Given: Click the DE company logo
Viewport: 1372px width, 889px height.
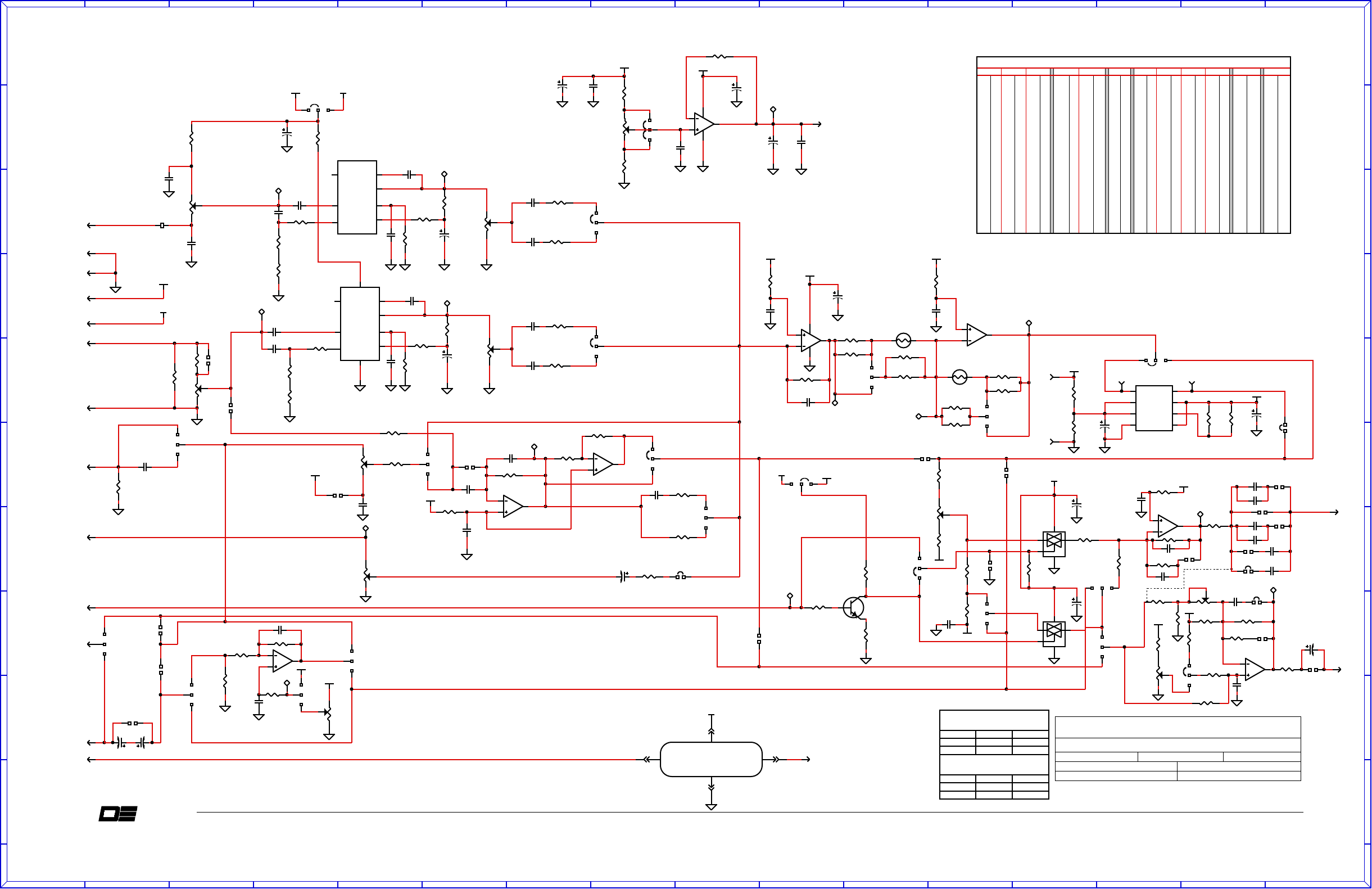Looking at the screenshot, I should [x=118, y=814].
